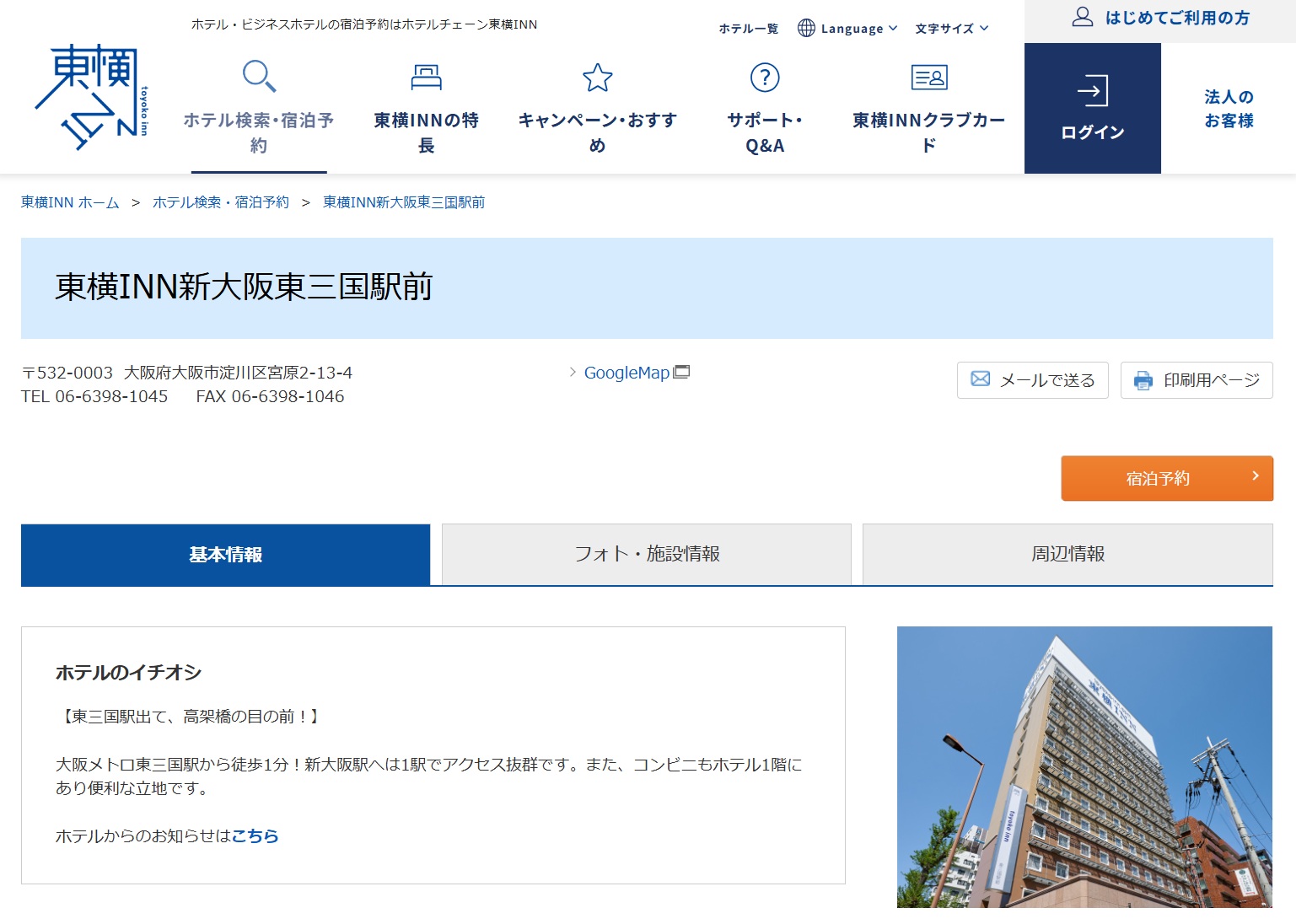Click the hotel building photo
The image size is (1296, 924).
pos(1084,767)
